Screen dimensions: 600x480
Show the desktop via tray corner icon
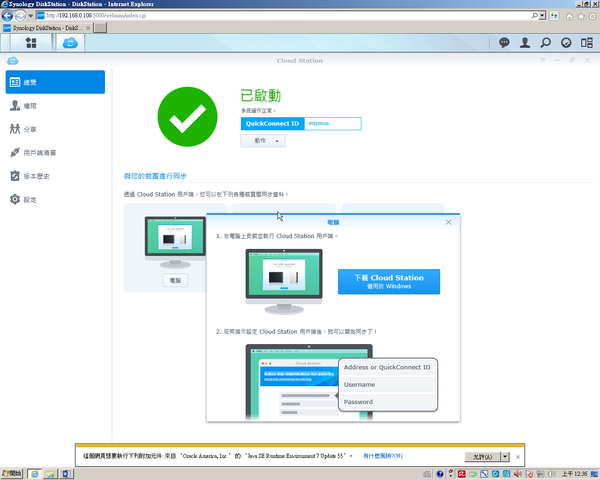[594, 474]
